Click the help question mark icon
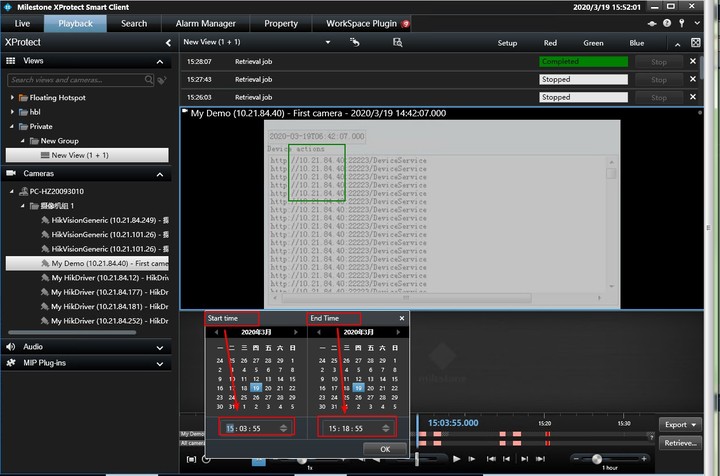Screen dimensions: 720x476 coord(667,23)
